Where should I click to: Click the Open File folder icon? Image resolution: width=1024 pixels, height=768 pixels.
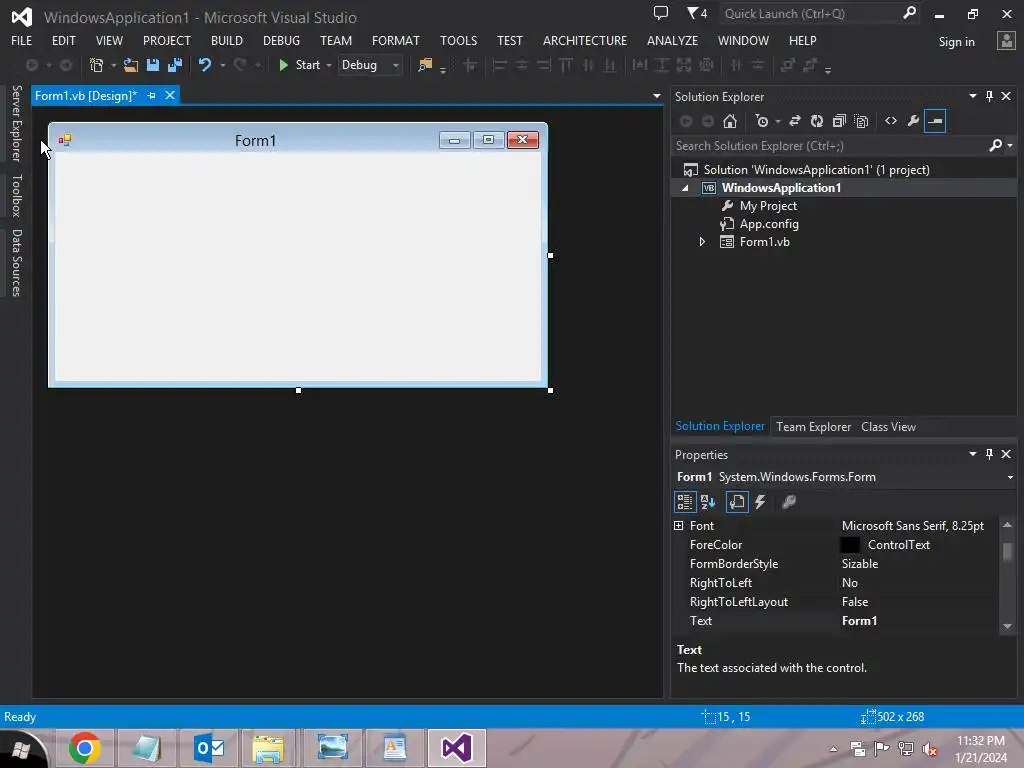click(x=131, y=65)
